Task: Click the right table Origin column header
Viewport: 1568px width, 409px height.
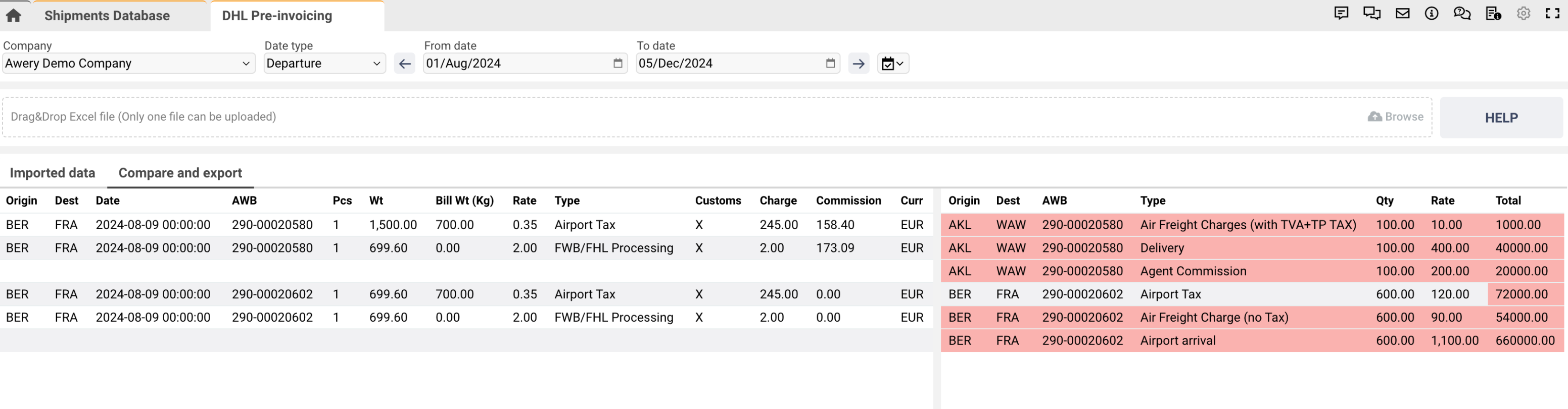Action: click(x=964, y=200)
